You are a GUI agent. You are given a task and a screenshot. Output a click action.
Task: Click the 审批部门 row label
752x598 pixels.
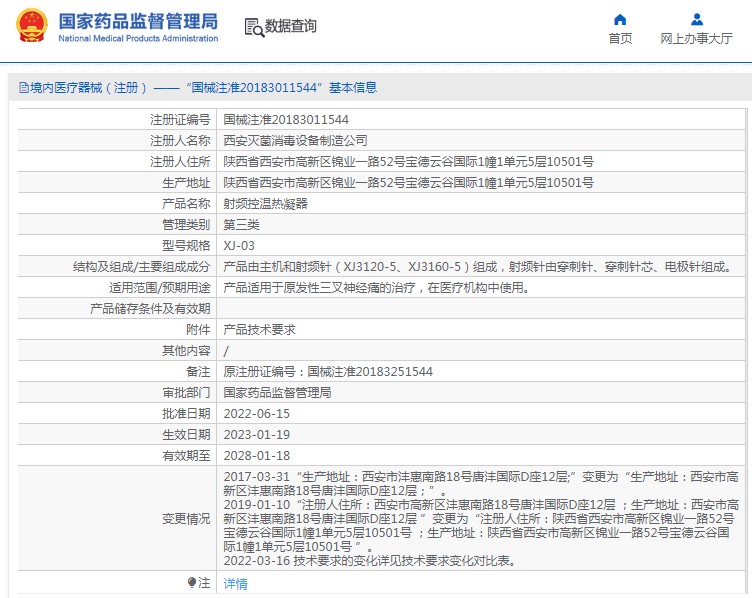click(186, 393)
